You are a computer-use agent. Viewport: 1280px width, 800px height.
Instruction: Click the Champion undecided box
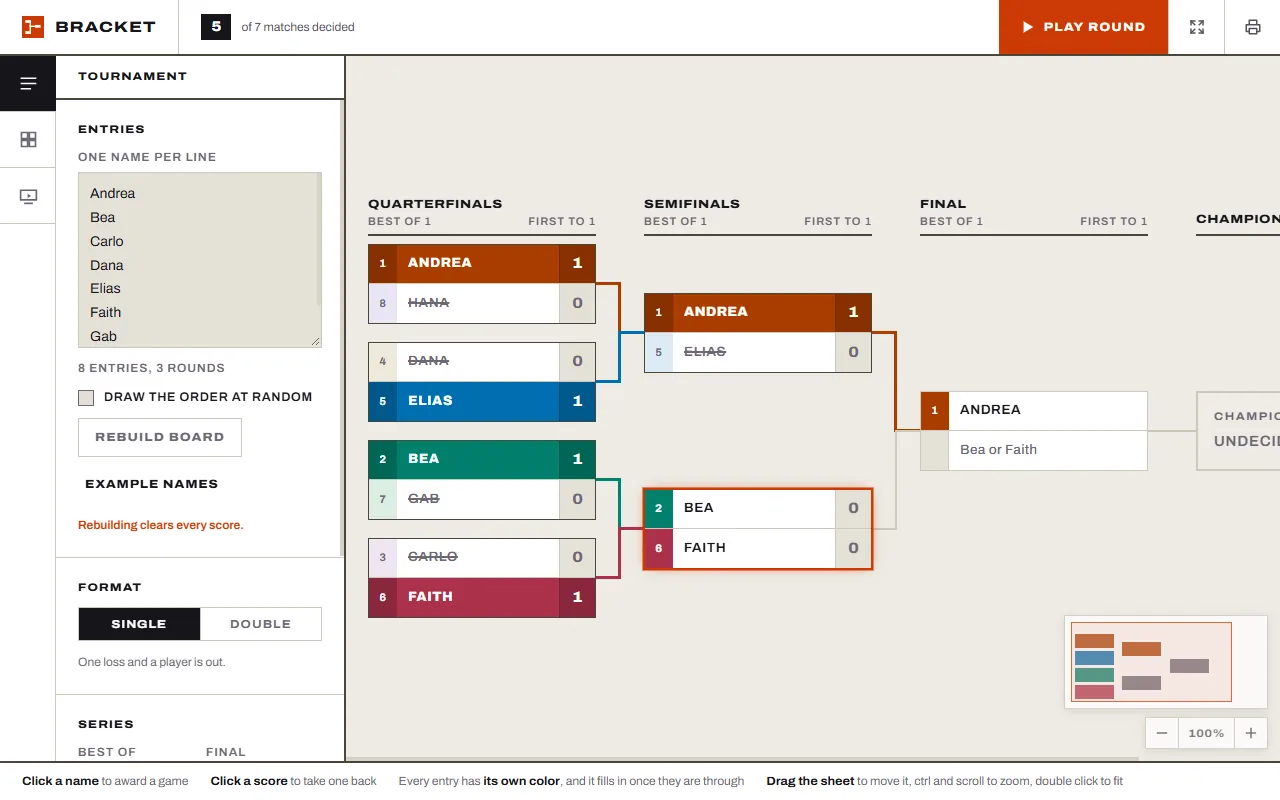click(x=1238, y=430)
